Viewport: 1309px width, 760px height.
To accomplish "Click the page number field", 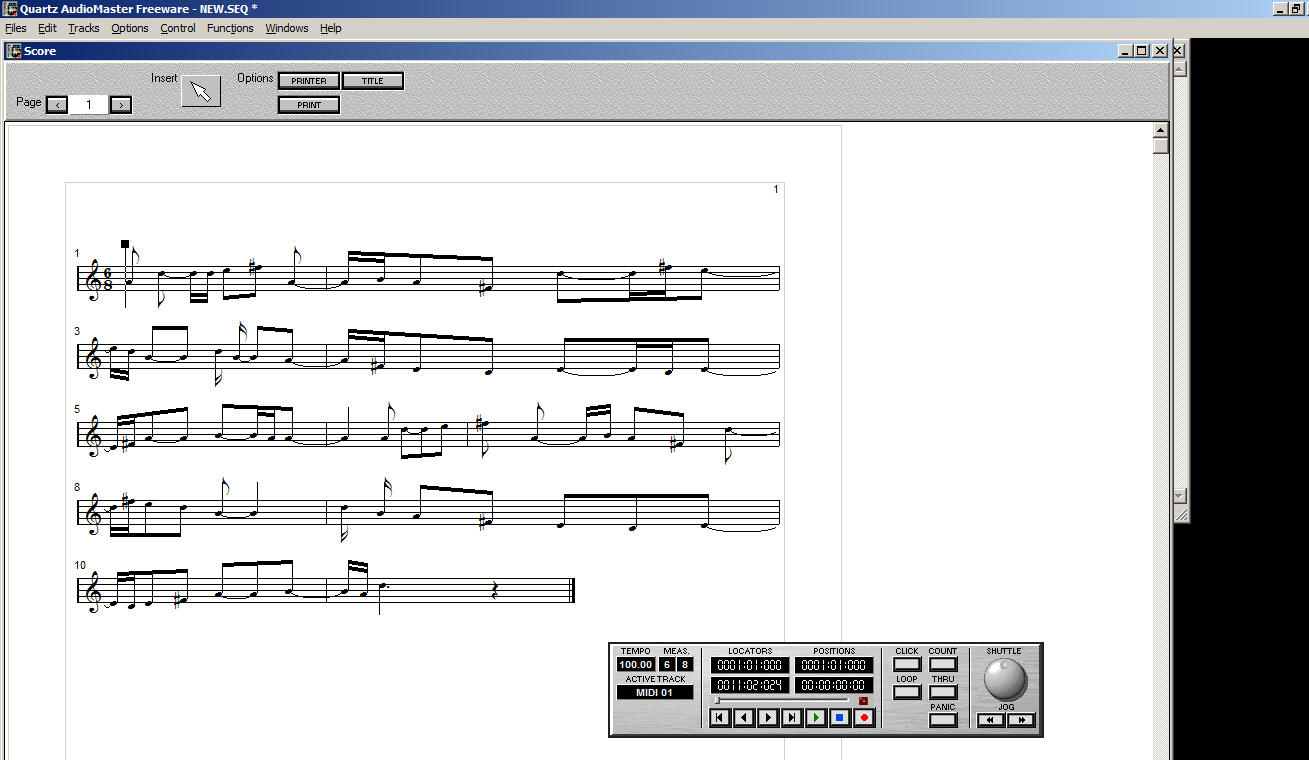I will (x=88, y=105).
